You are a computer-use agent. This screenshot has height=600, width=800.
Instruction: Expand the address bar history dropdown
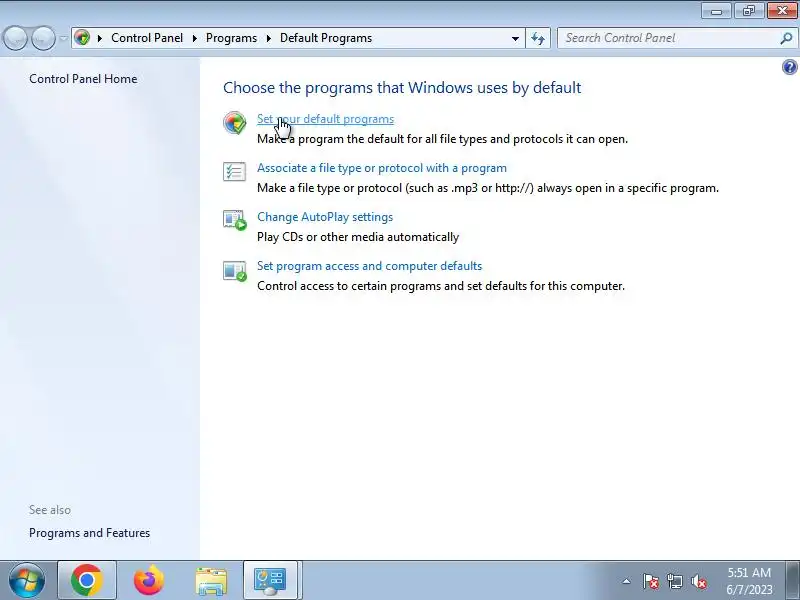(x=515, y=38)
